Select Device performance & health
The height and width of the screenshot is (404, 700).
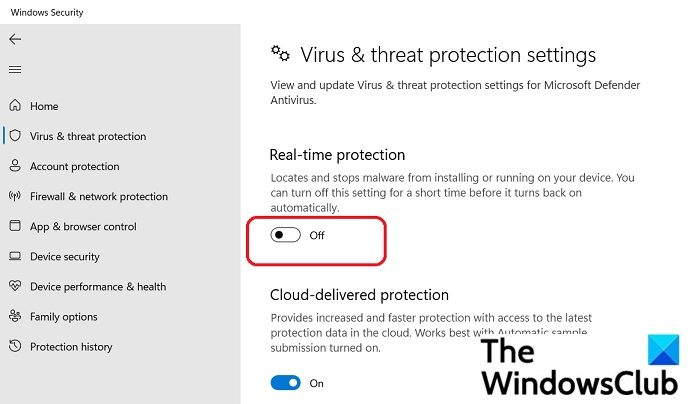click(x=98, y=287)
